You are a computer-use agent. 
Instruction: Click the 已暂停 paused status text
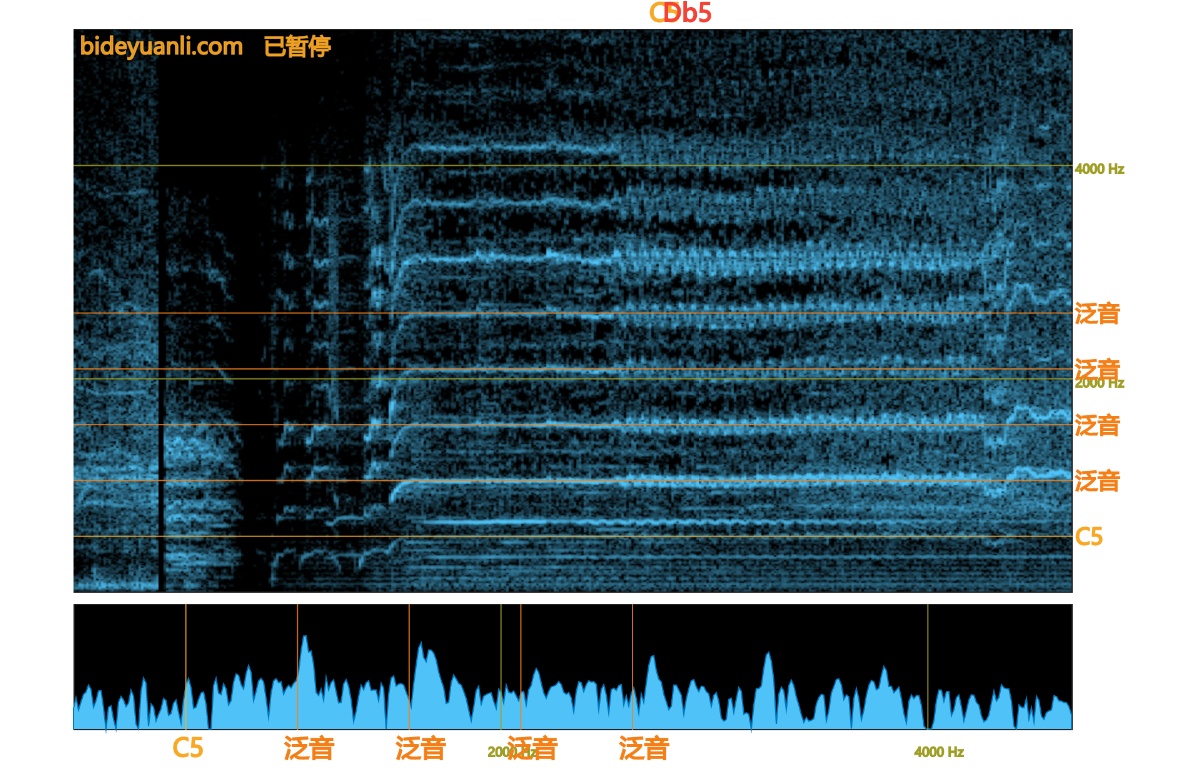pos(297,47)
